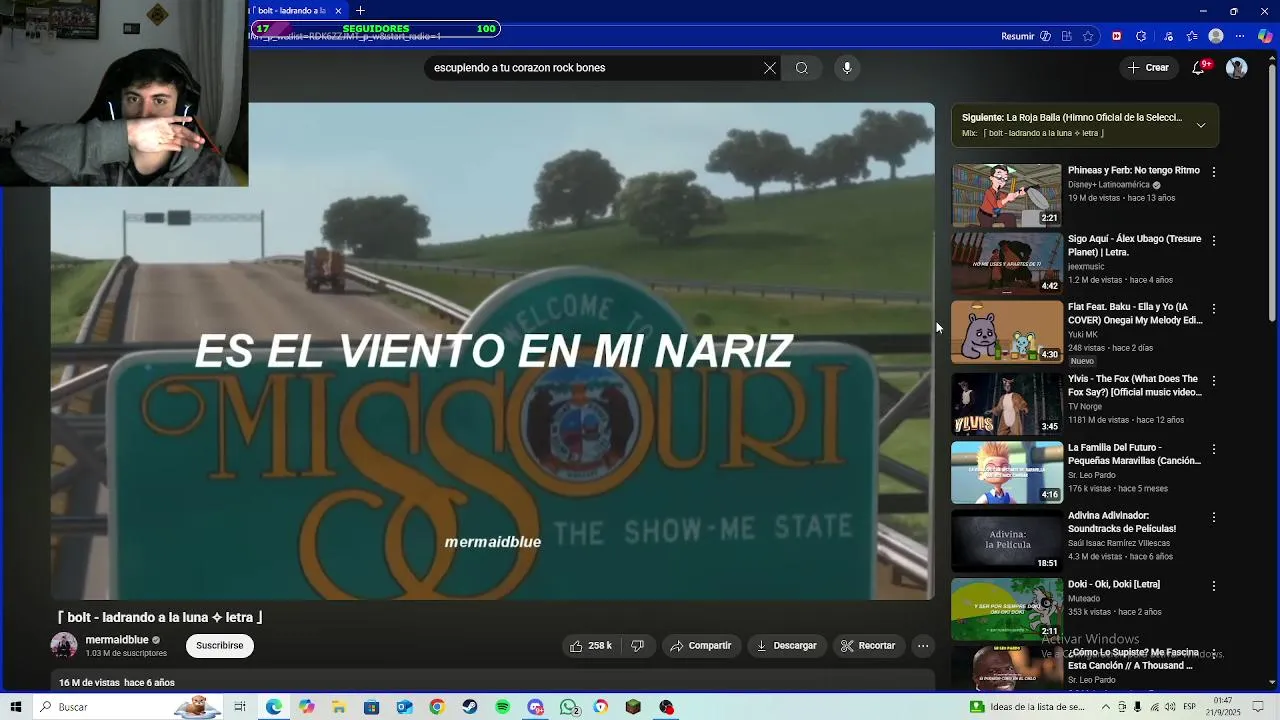Viewport: 1280px width, 720px height.
Task: Open the Windows Start menu
Action: (16, 707)
